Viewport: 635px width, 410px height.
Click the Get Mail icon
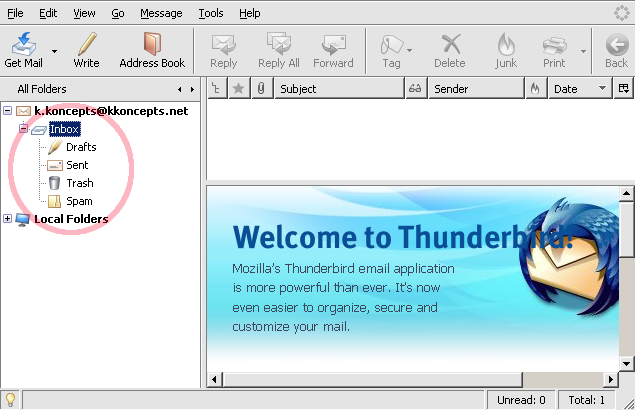[23, 44]
